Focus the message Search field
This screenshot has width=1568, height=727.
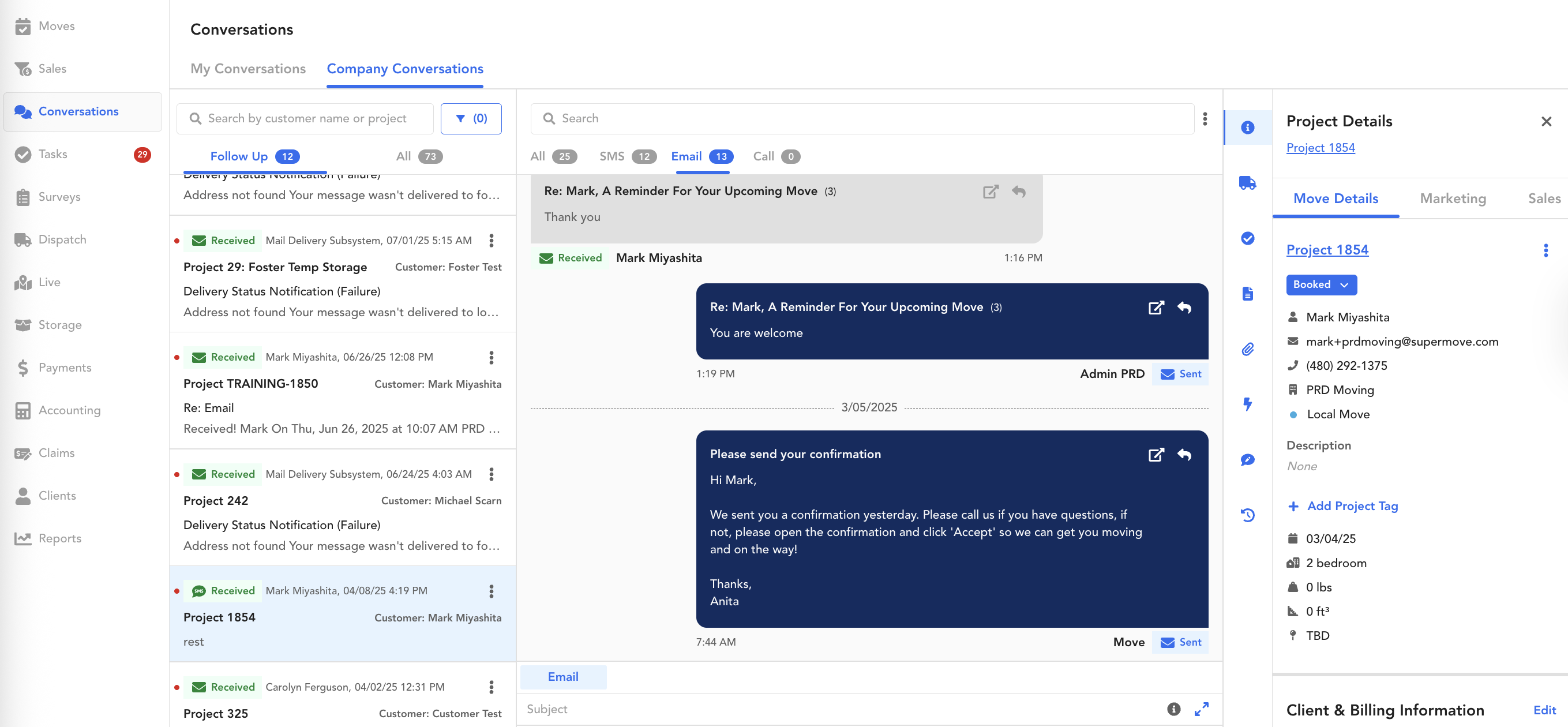pyautogui.click(x=862, y=119)
